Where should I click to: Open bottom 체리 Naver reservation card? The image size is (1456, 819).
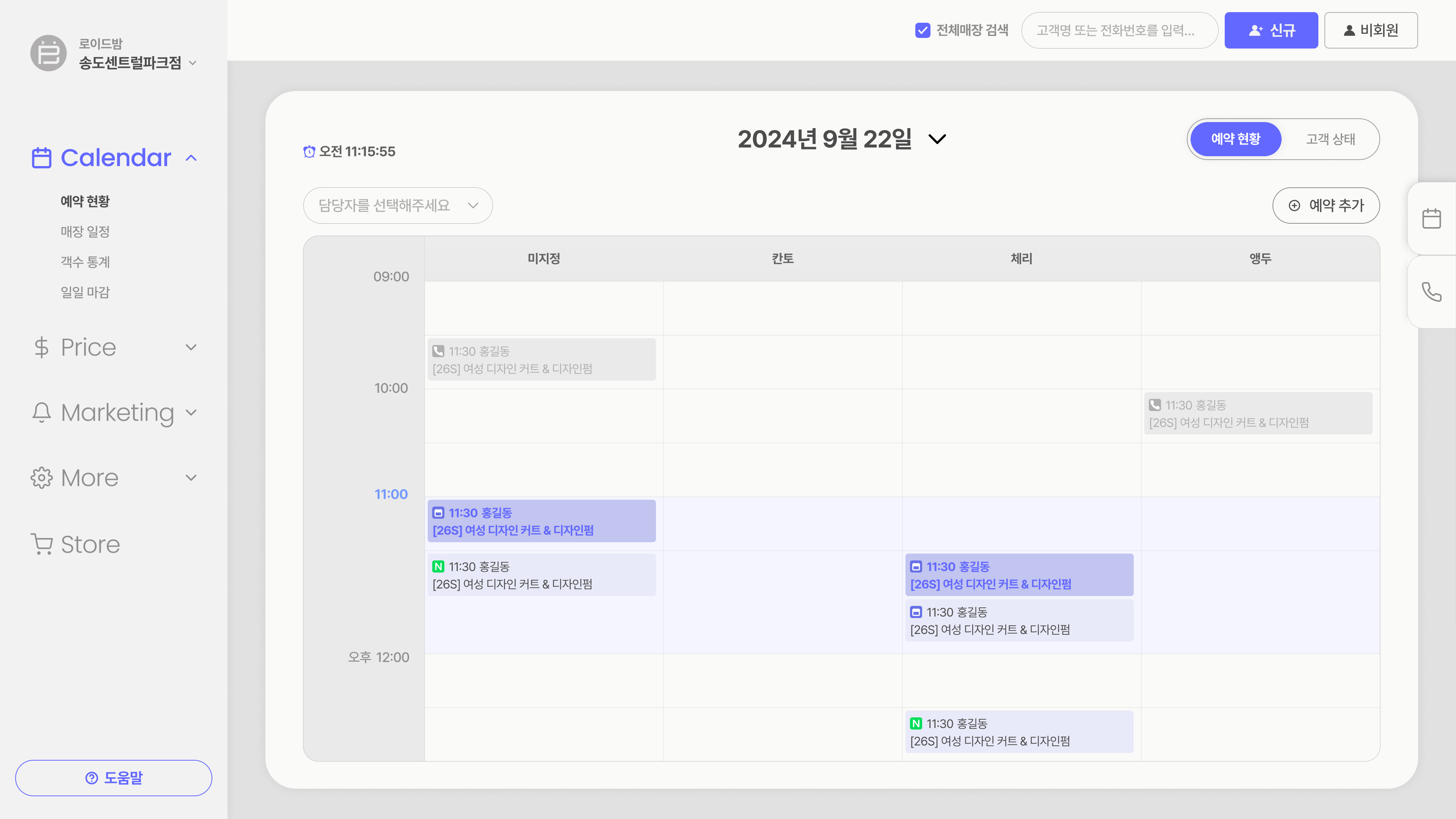1019,732
